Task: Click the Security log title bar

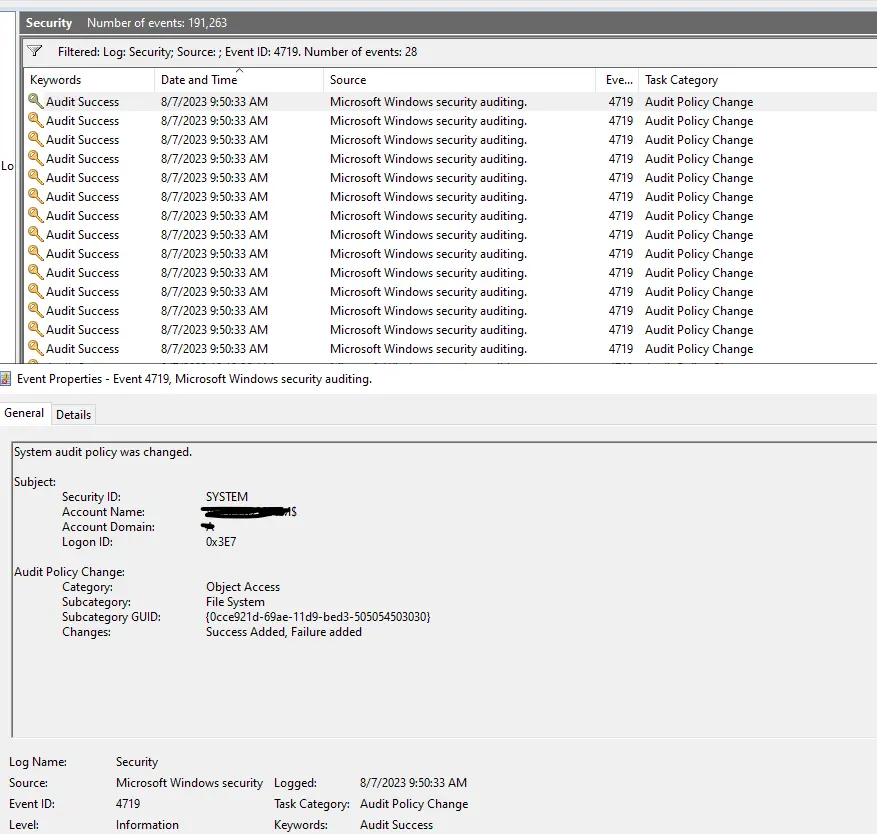Action: pos(49,22)
